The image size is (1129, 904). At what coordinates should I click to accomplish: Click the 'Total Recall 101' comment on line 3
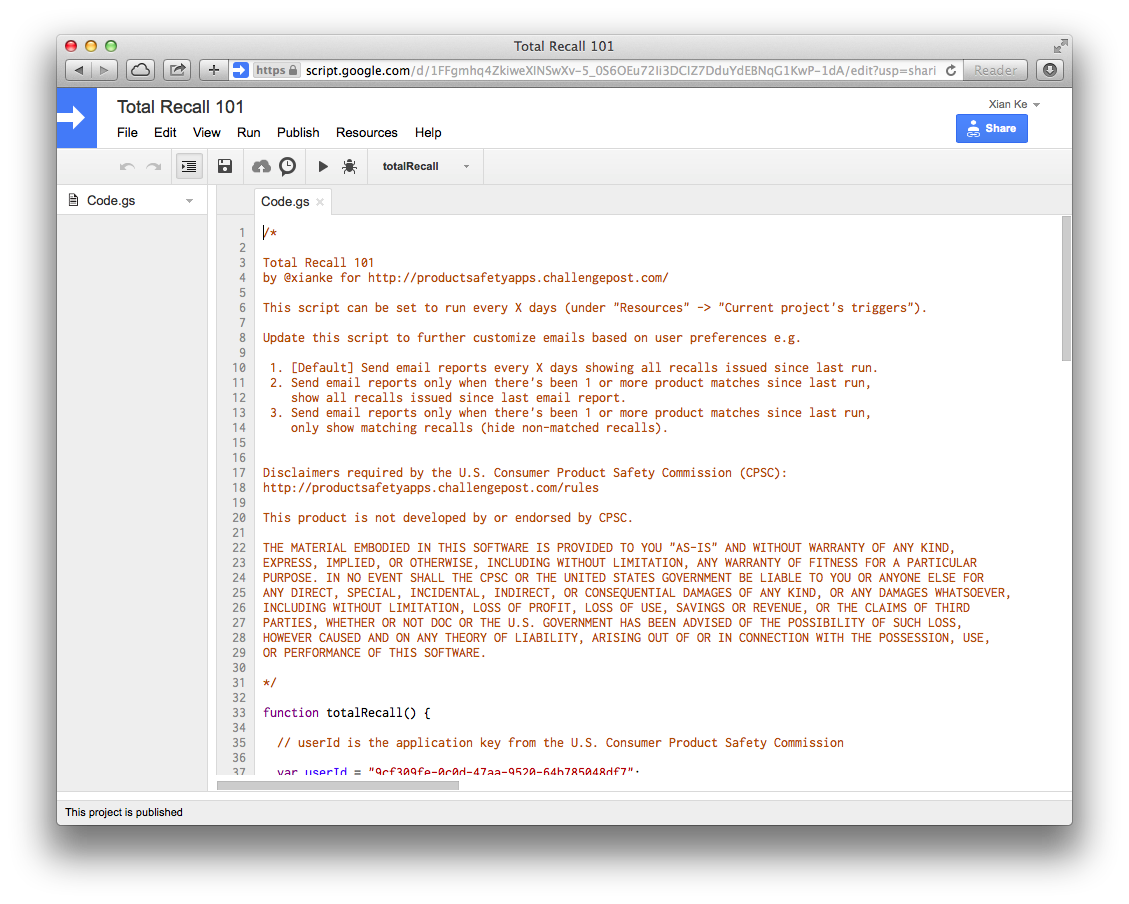click(318, 263)
